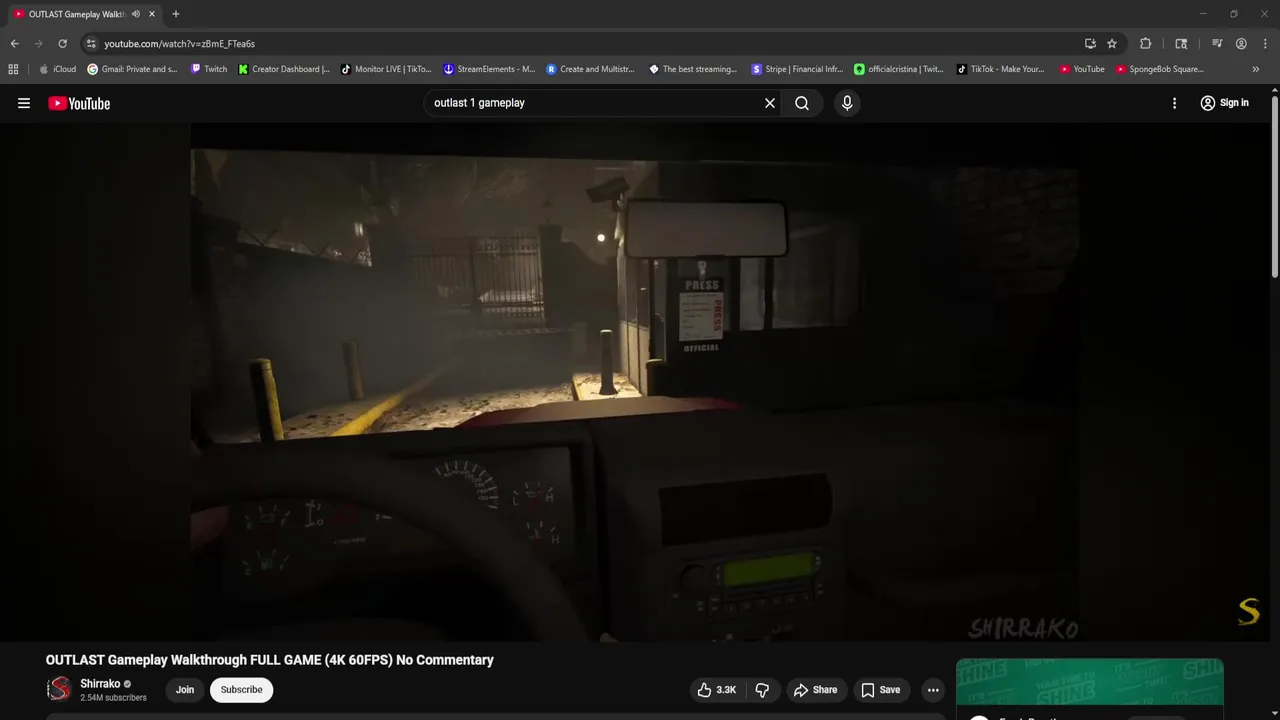Close the OUTLAST Gameplay tab

(x=152, y=14)
